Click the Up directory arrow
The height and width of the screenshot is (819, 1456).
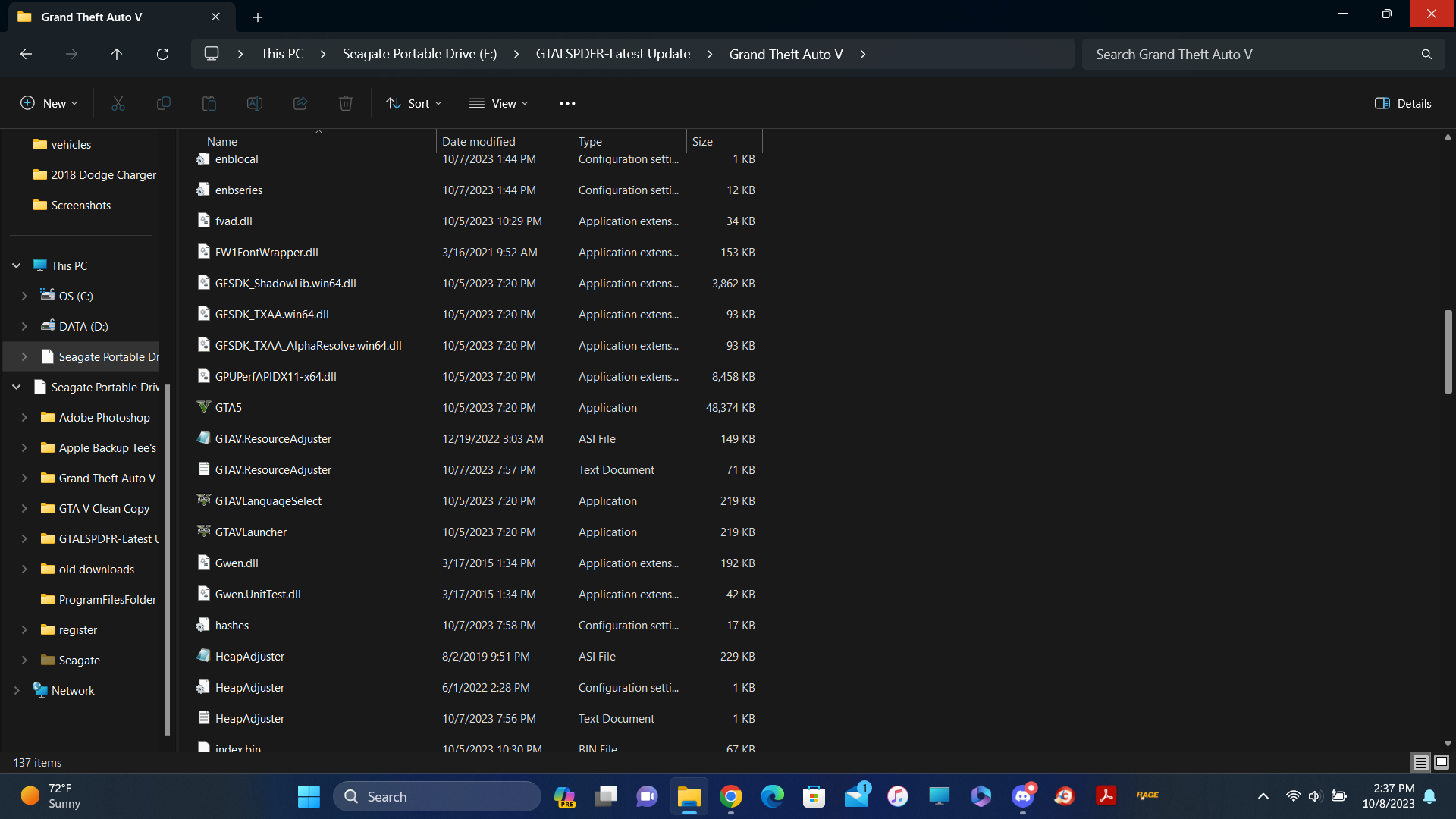[x=117, y=54]
